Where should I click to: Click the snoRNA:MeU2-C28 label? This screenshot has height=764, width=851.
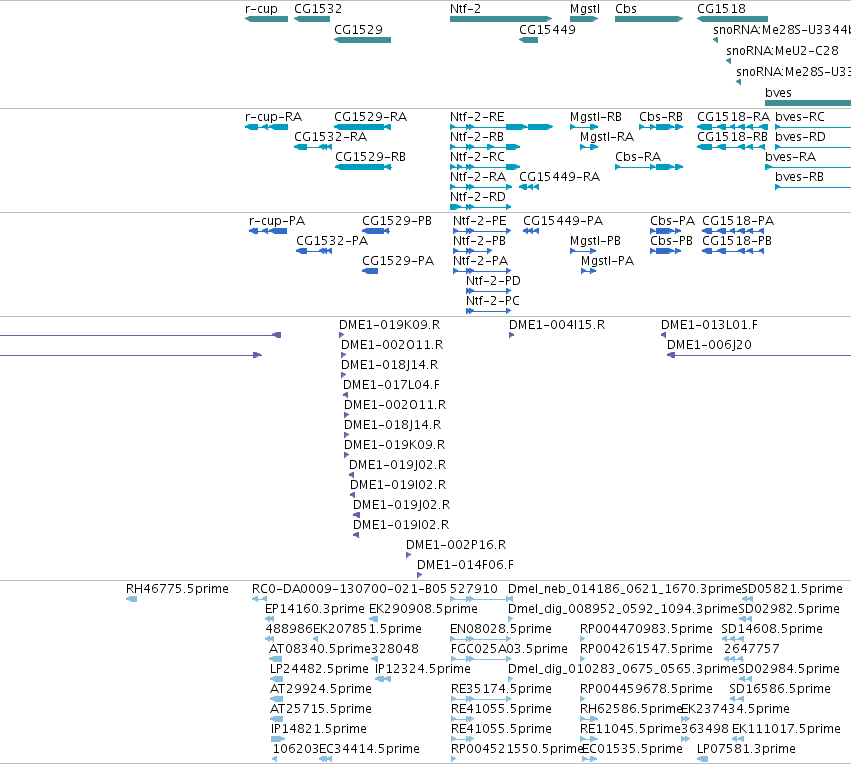point(782,50)
